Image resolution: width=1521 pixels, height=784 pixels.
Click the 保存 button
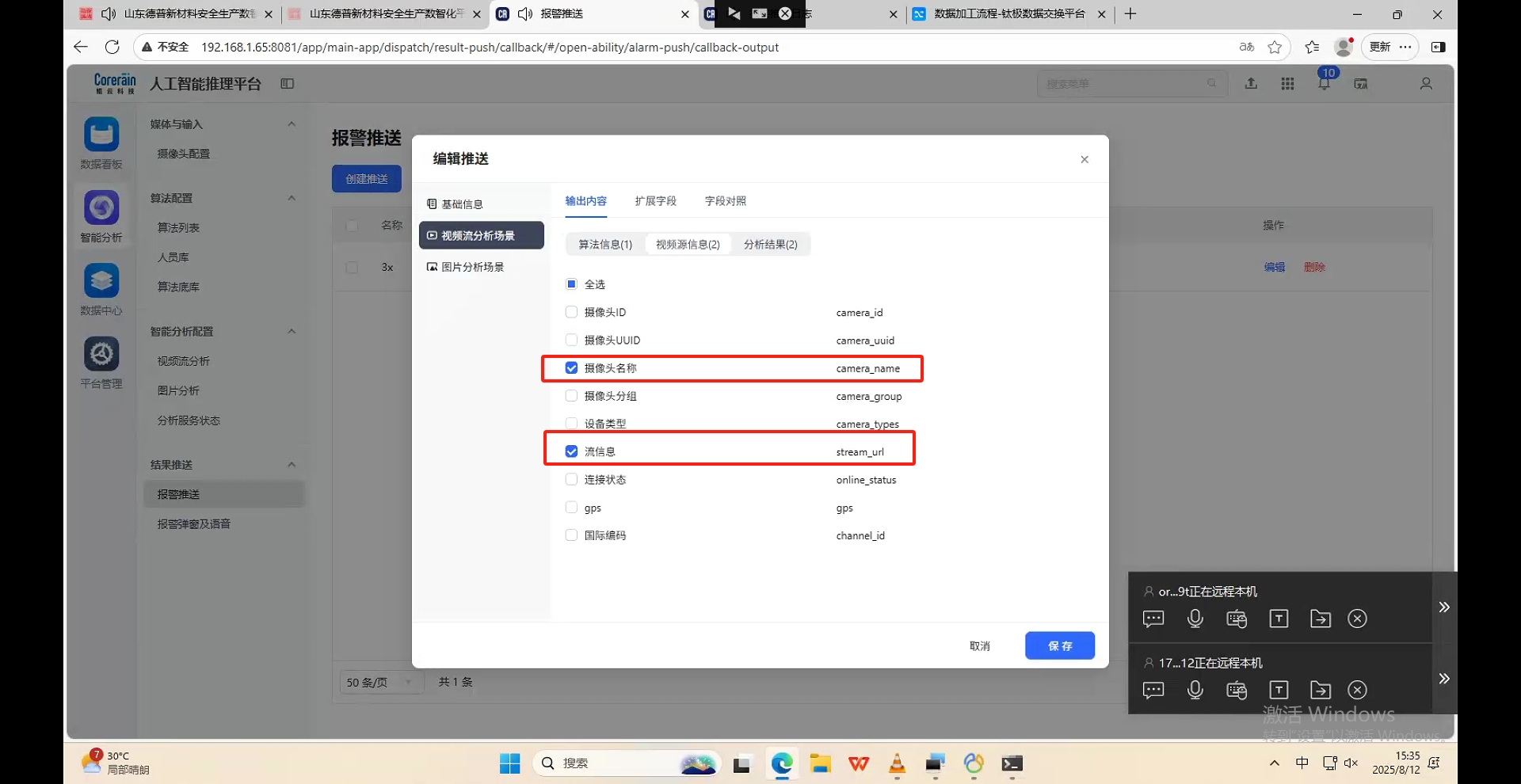(1060, 646)
